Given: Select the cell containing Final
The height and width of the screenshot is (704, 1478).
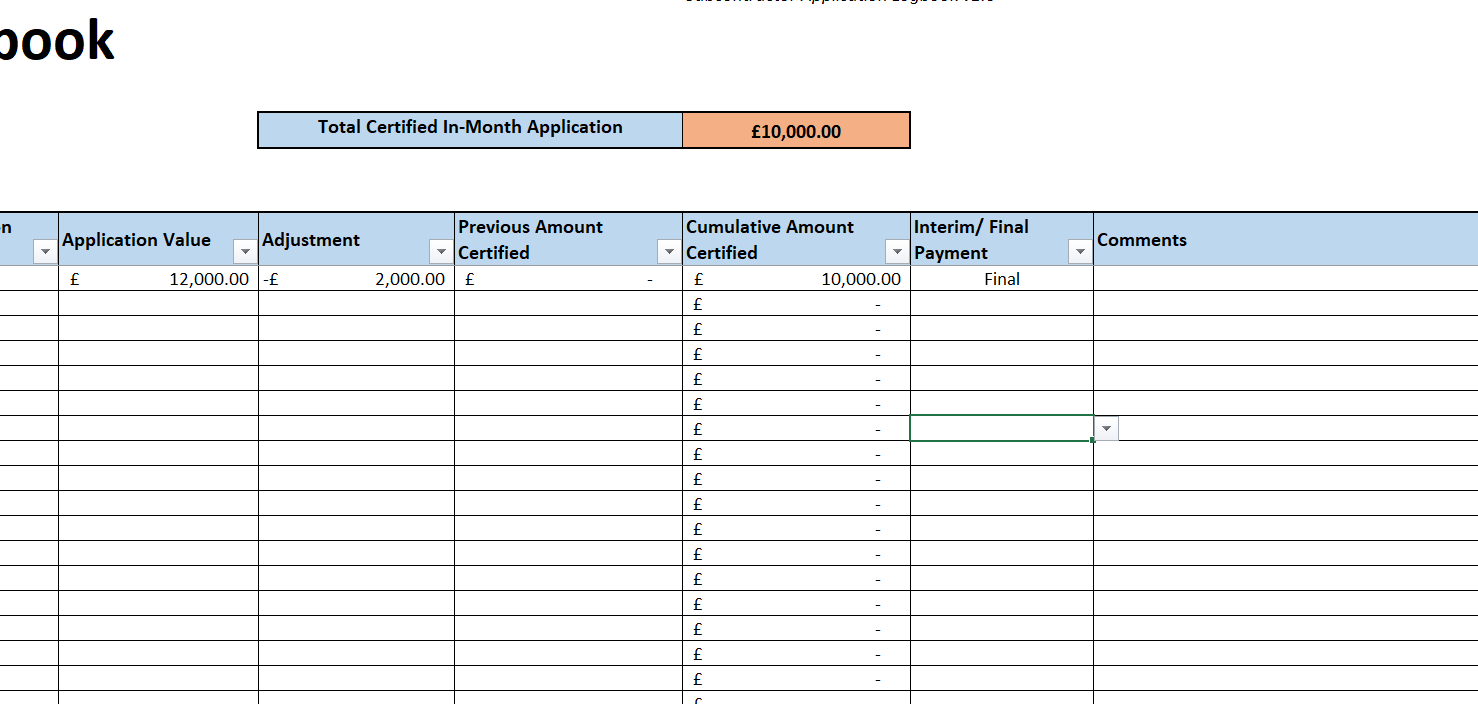Looking at the screenshot, I should click(x=1001, y=279).
